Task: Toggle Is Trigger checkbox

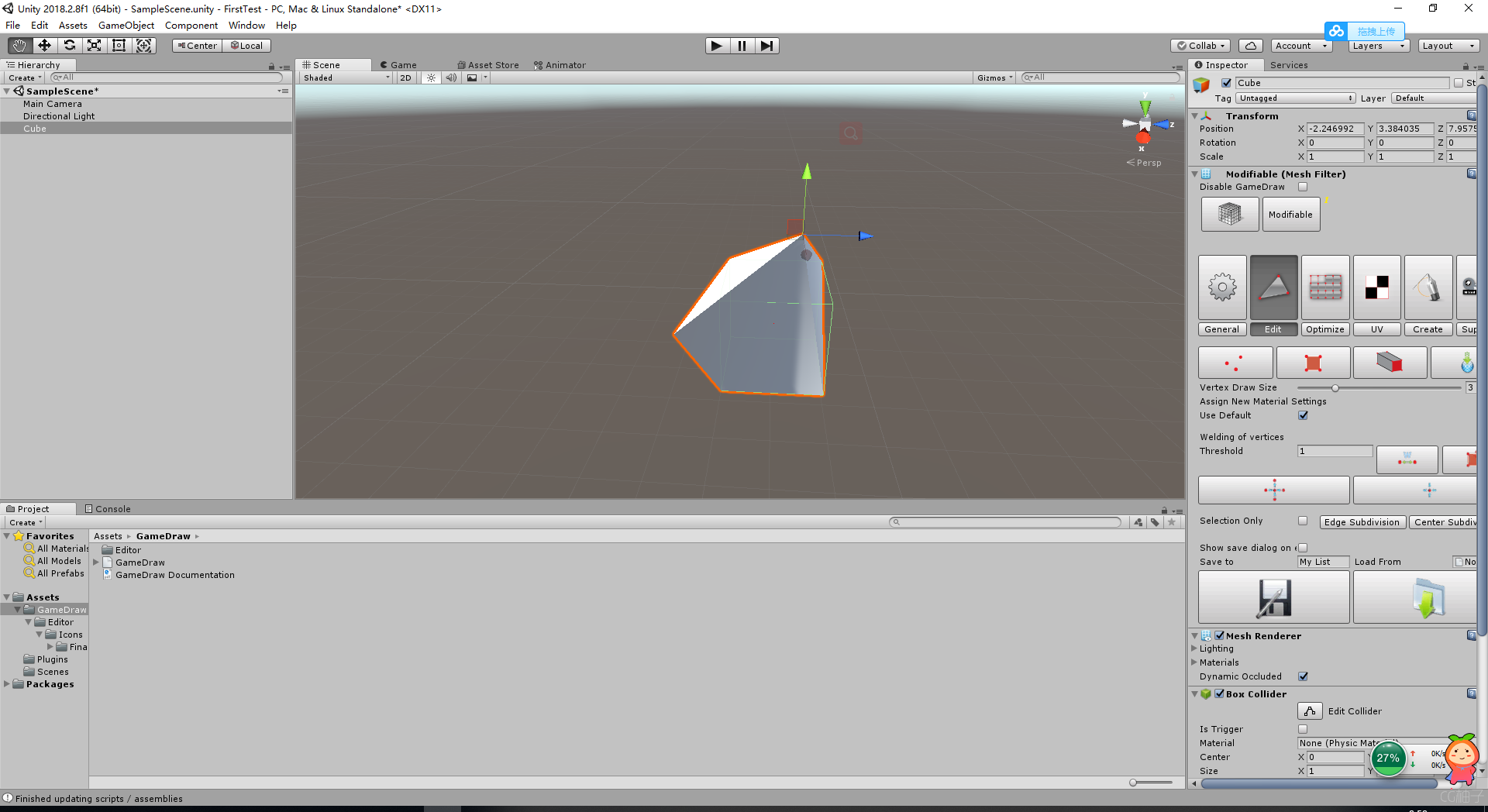Action: click(1303, 729)
